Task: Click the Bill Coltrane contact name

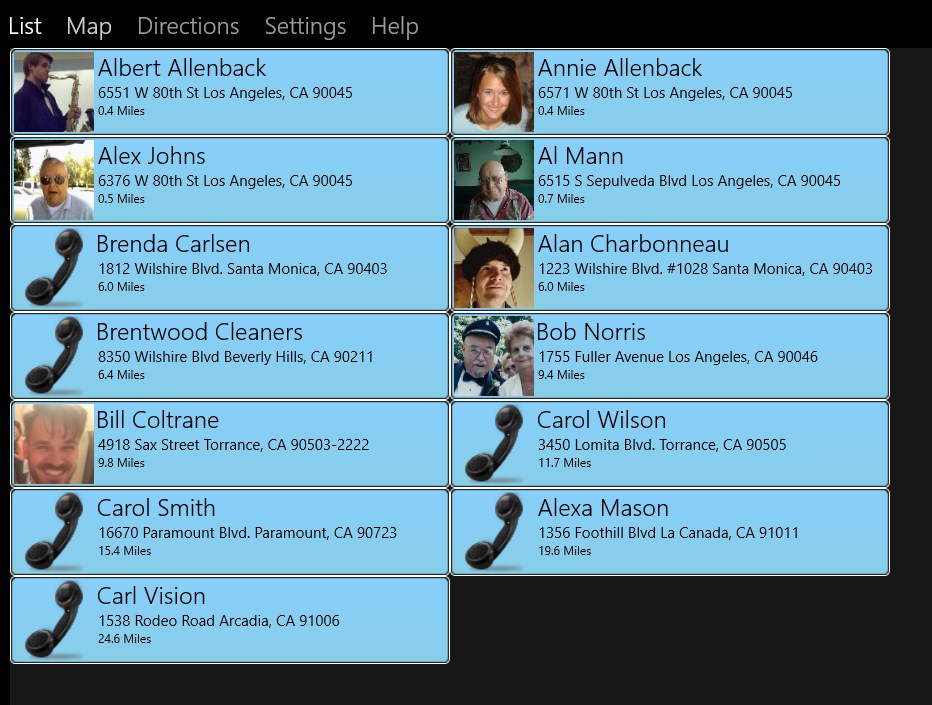Action: 157,420
